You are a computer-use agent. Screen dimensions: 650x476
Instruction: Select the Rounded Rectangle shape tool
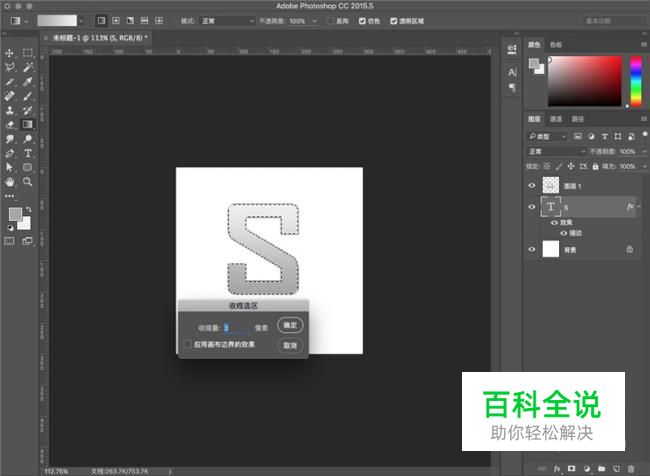[28, 168]
